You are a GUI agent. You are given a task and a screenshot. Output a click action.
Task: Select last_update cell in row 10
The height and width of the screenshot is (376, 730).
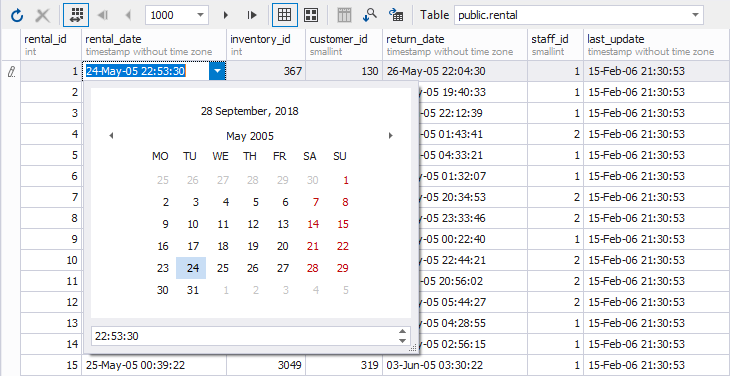(656, 260)
